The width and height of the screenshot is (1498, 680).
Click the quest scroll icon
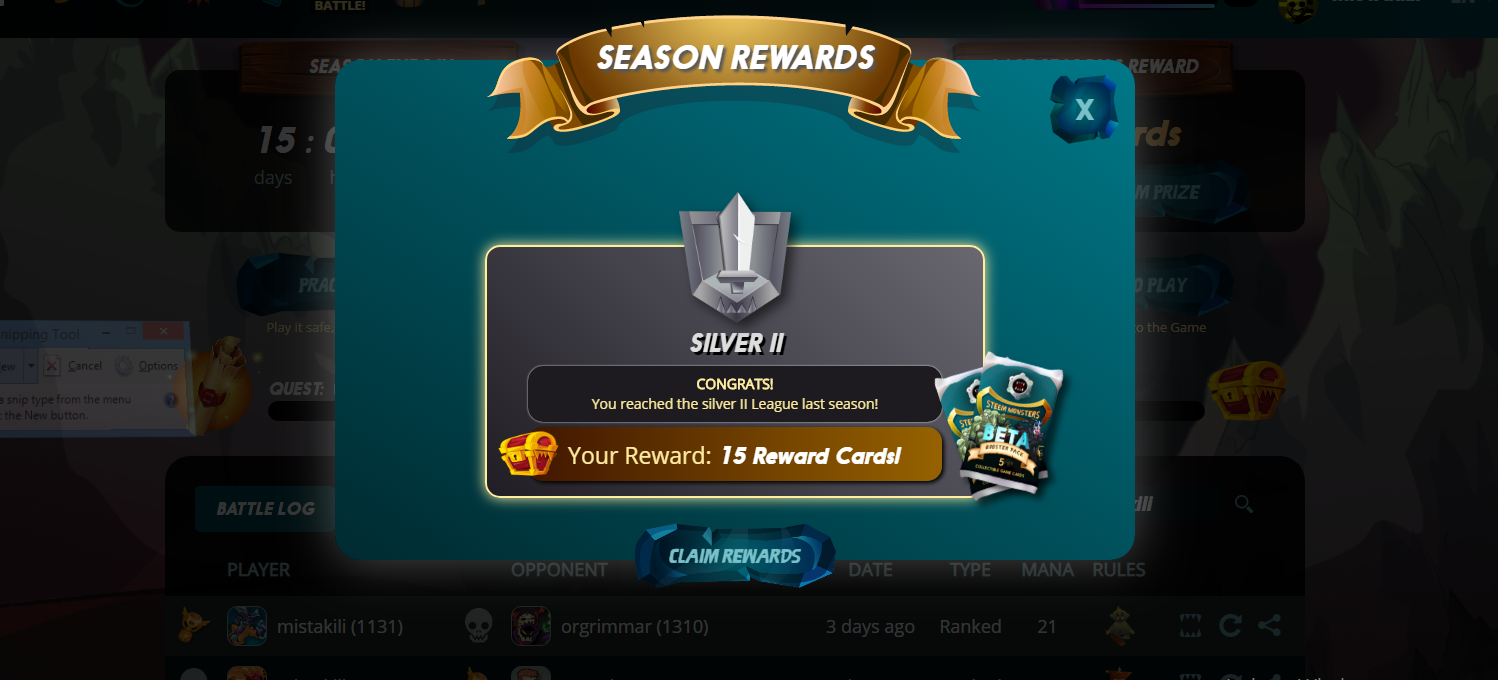(x=213, y=385)
